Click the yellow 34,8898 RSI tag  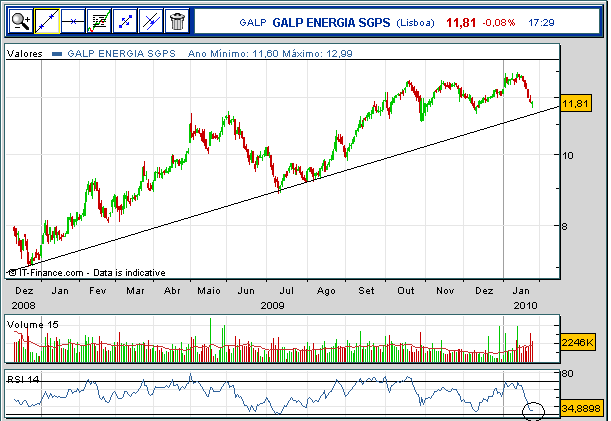tap(581, 408)
